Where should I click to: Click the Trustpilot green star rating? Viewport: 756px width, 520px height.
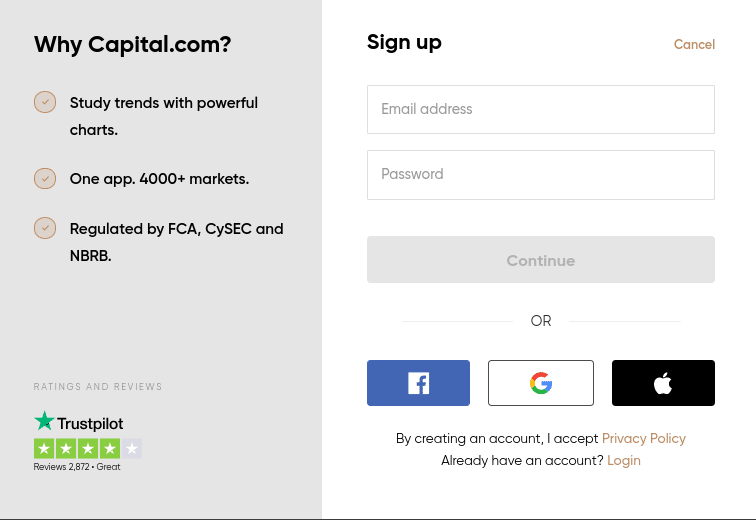coord(88,449)
